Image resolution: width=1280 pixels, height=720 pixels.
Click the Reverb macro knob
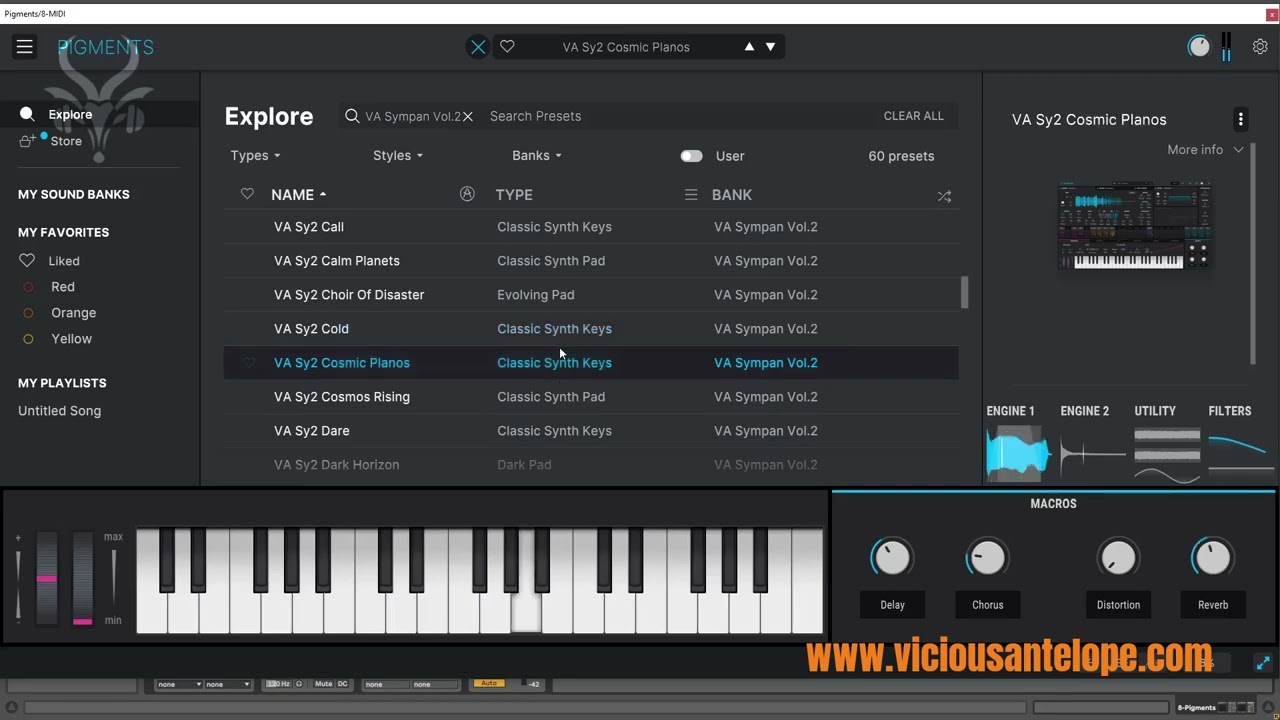coord(1213,558)
